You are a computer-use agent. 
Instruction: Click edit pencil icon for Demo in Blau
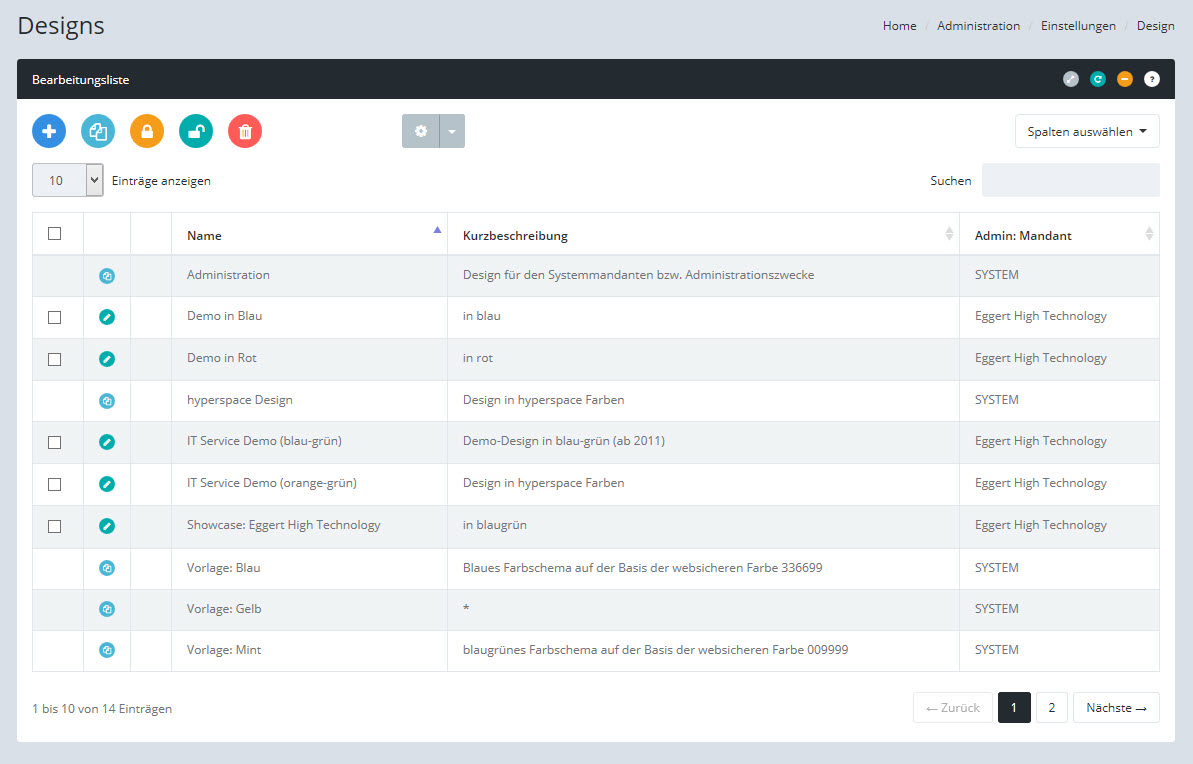107,317
